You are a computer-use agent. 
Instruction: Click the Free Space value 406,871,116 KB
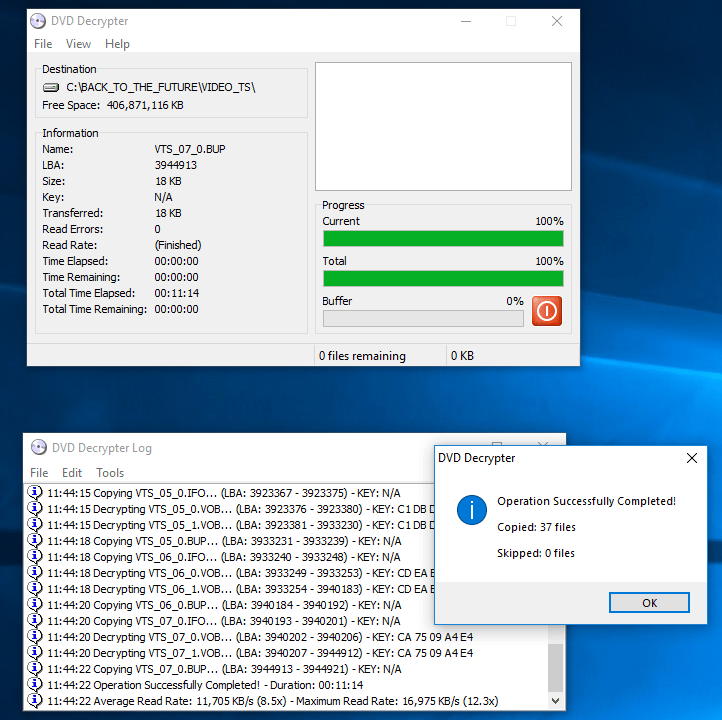(145, 105)
